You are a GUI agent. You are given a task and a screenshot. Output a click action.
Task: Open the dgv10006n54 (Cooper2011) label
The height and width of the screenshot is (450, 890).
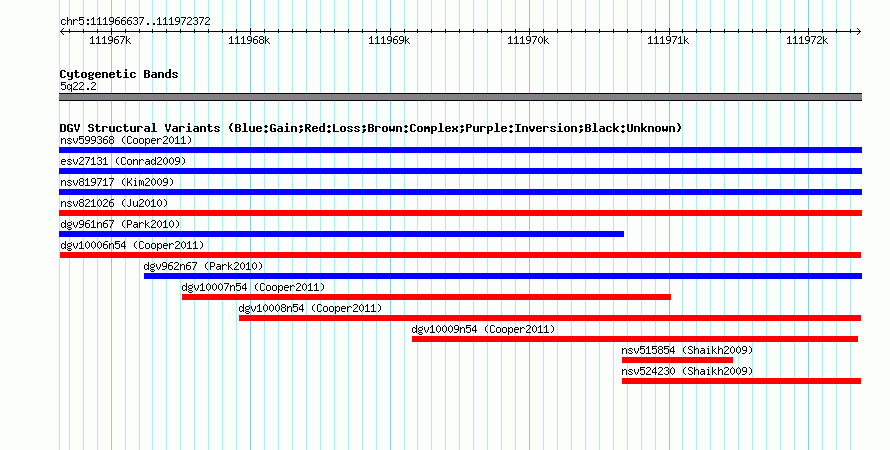[x=132, y=245]
